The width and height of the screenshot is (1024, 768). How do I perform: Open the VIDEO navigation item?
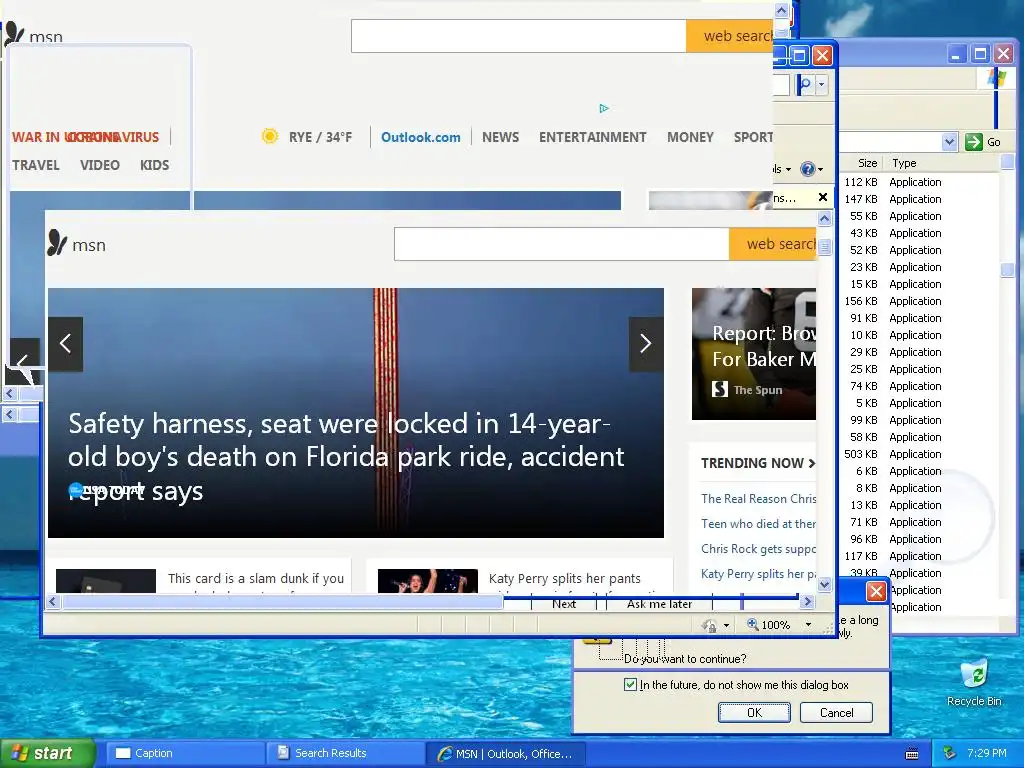tap(100, 165)
